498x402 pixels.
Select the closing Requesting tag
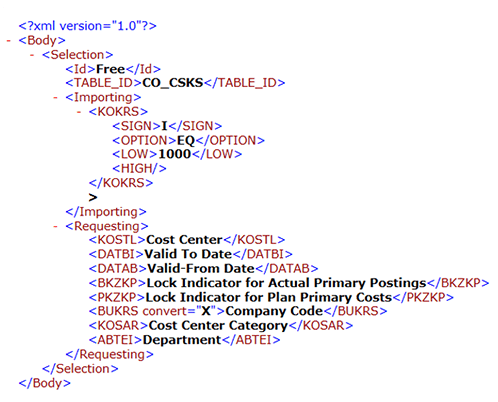(x=110, y=354)
